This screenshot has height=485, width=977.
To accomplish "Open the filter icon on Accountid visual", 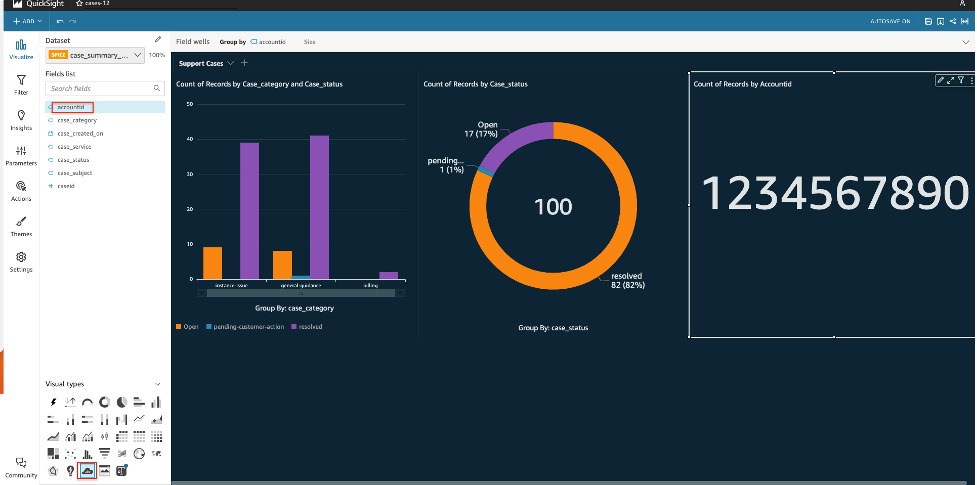I will point(961,80).
